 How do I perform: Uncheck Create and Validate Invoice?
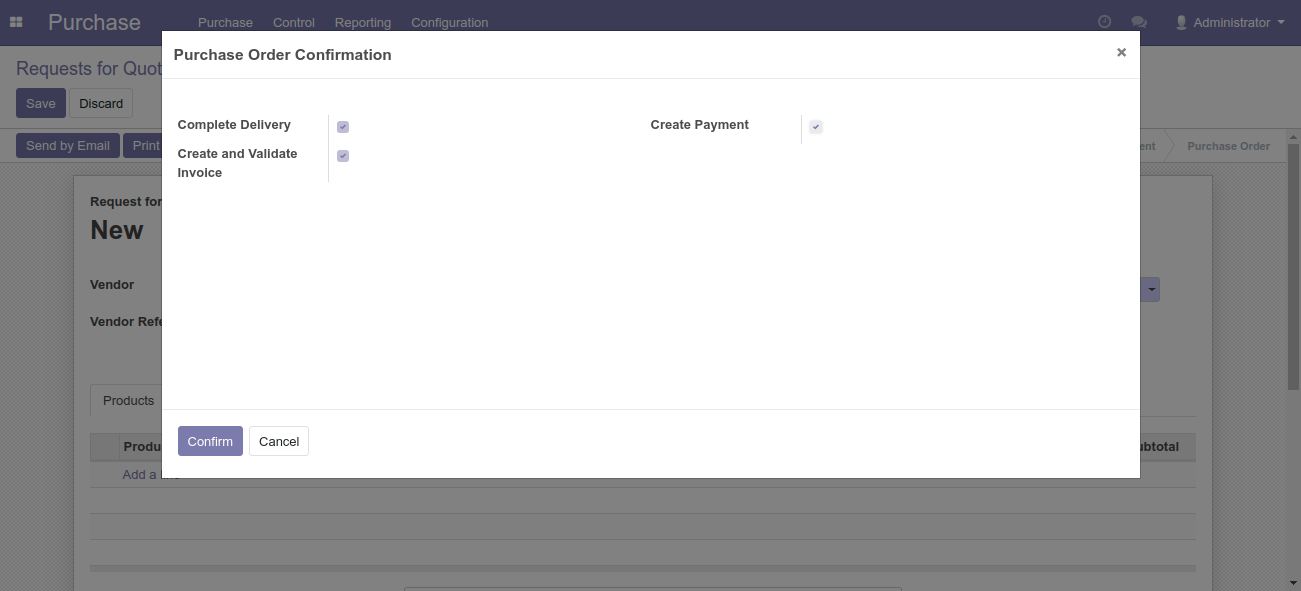[343, 156]
